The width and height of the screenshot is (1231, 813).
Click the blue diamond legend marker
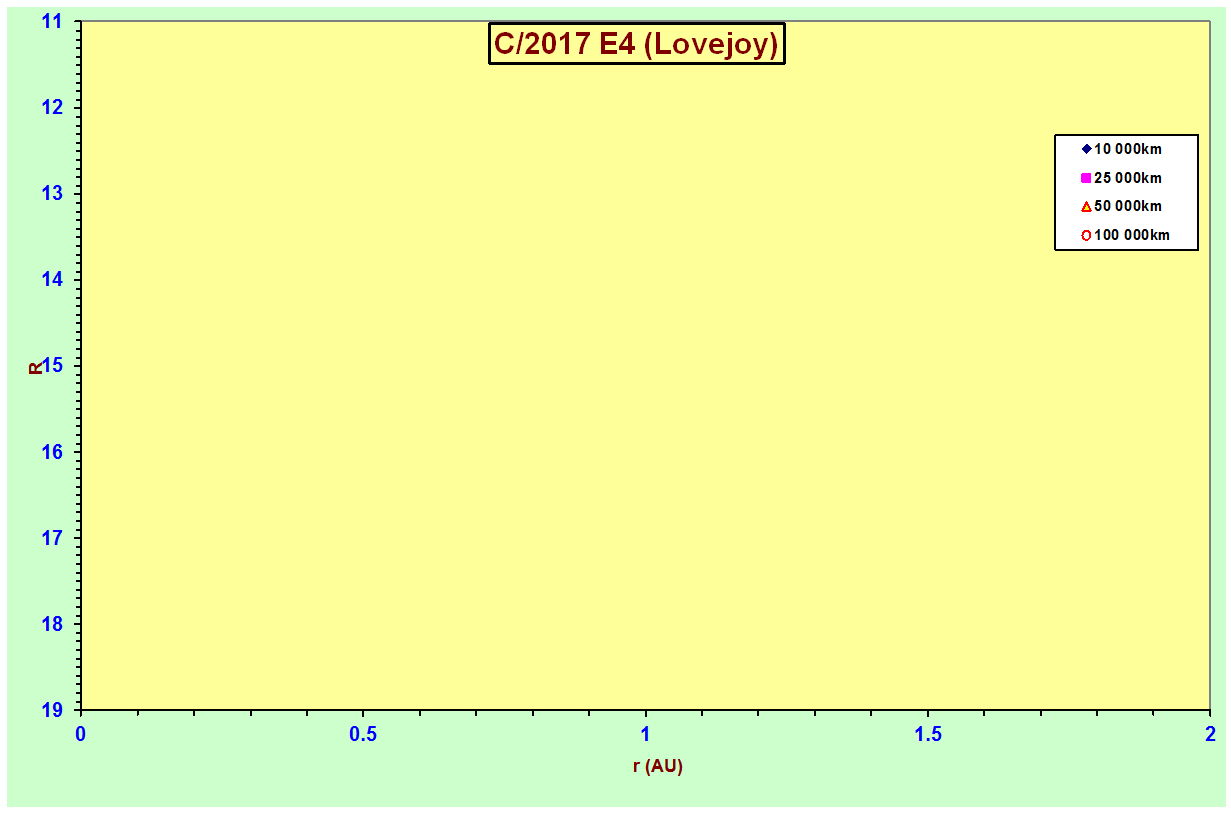(1086, 149)
